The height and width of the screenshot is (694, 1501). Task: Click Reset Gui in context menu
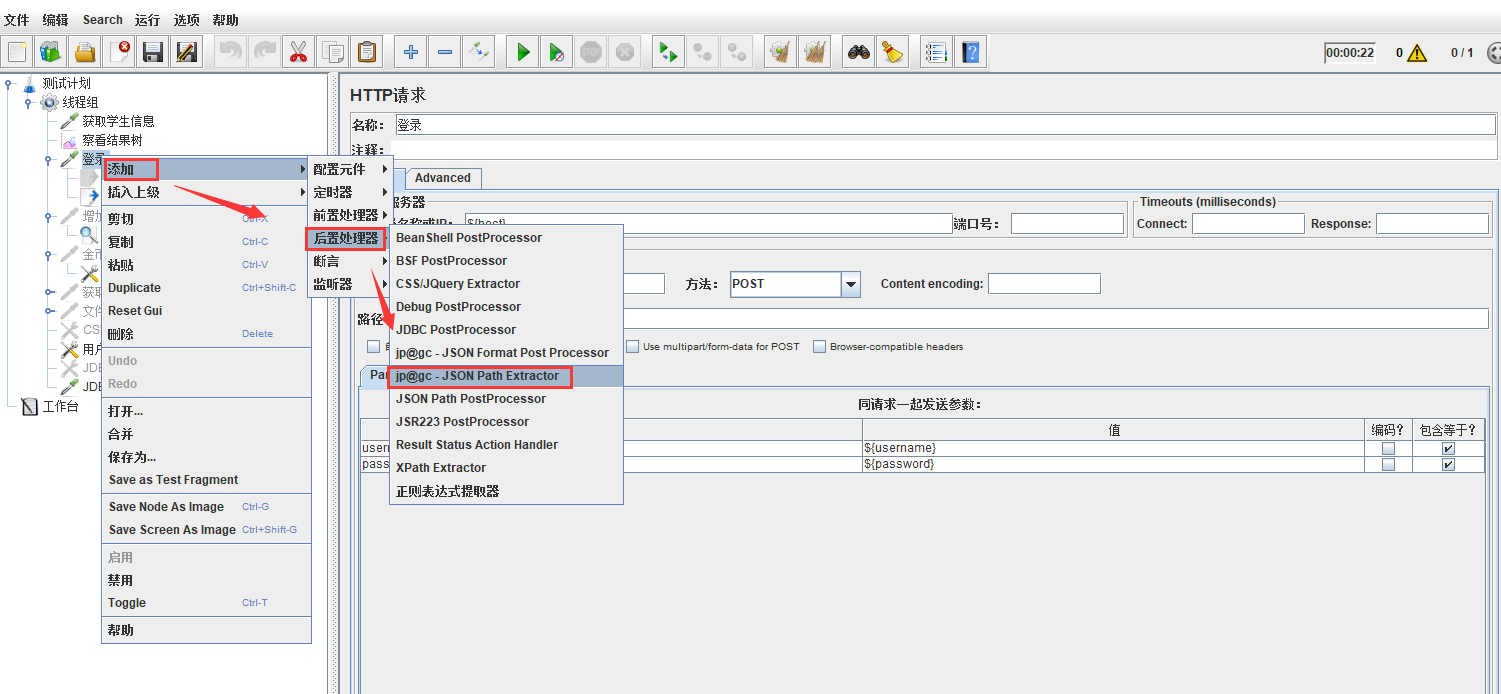click(206, 311)
